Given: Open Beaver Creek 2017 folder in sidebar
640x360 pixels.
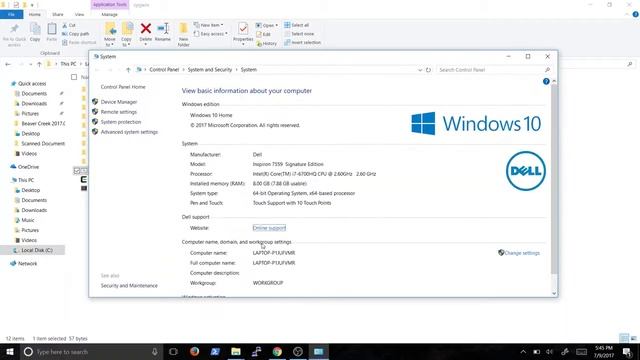Looking at the screenshot, I should coord(40,124).
